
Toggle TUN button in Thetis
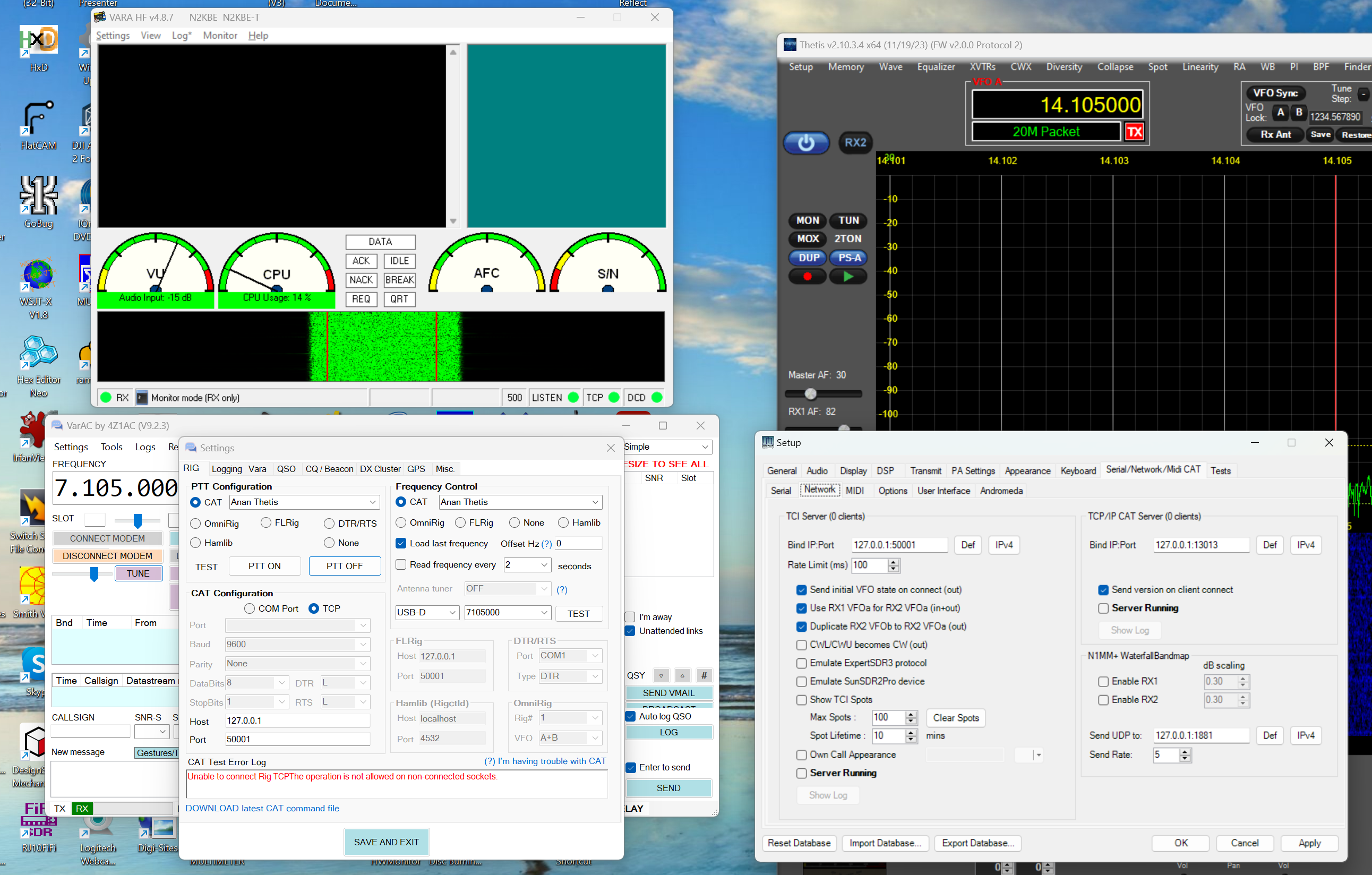point(848,220)
